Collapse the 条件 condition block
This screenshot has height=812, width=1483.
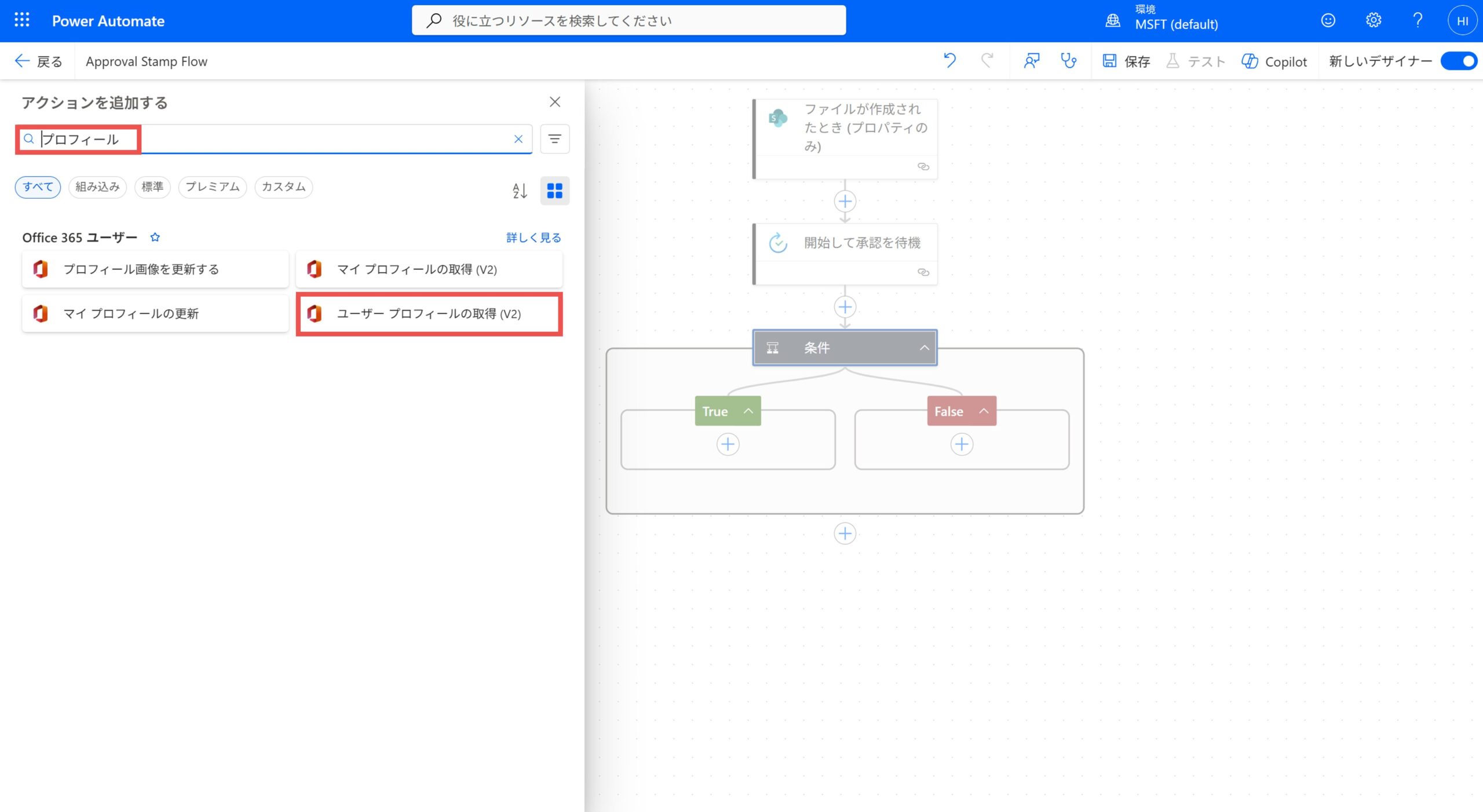pos(924,348)
